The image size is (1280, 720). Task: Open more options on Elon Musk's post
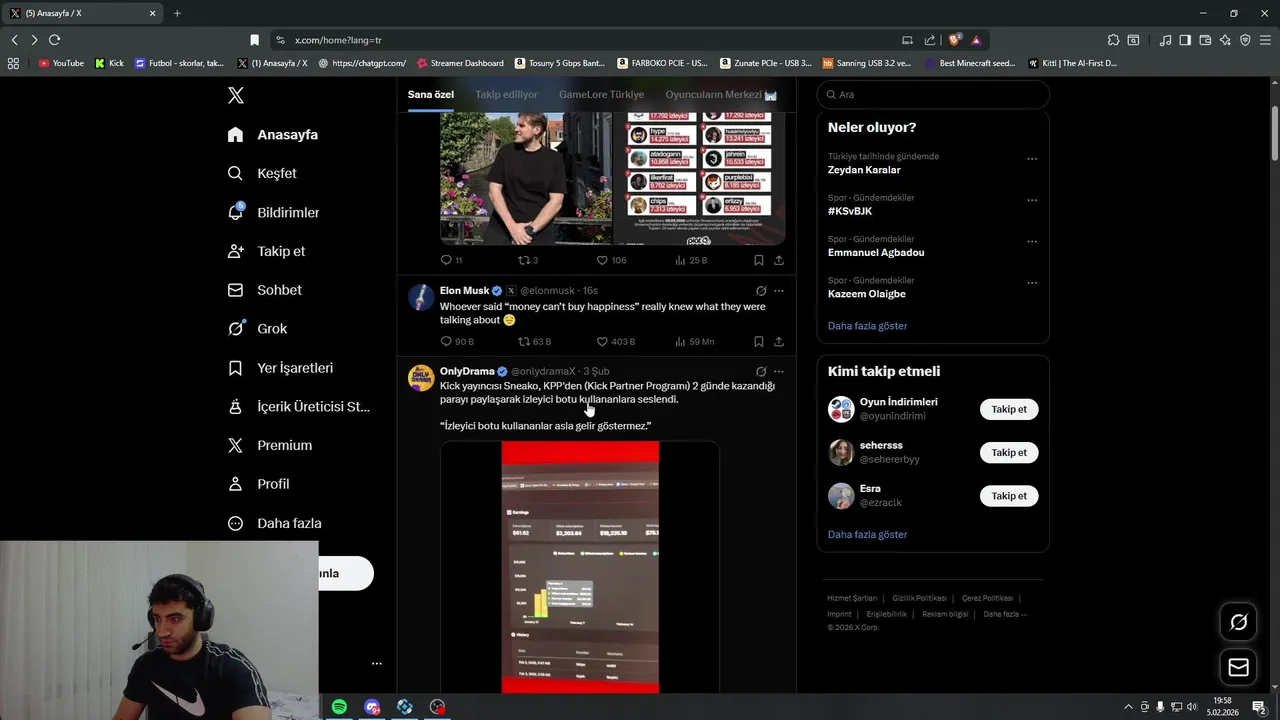(779, 291)
